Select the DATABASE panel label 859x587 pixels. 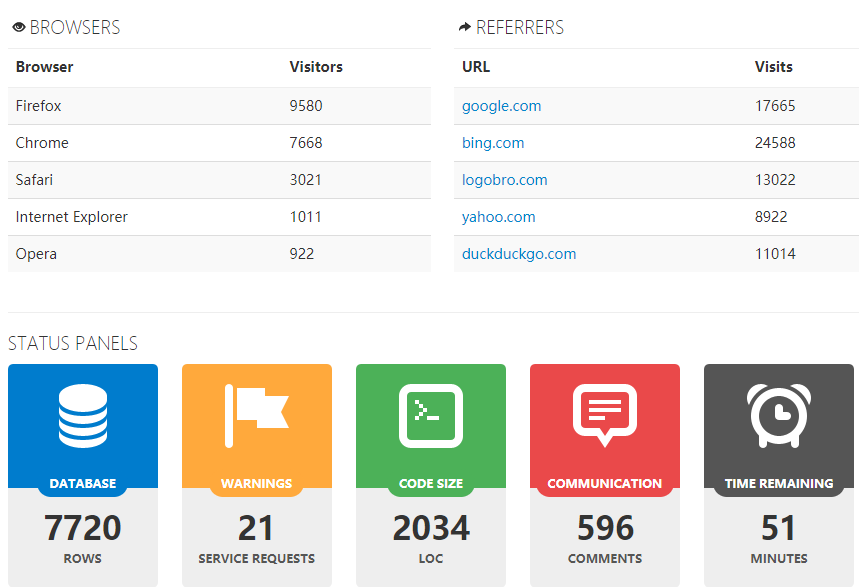point(83,483)
